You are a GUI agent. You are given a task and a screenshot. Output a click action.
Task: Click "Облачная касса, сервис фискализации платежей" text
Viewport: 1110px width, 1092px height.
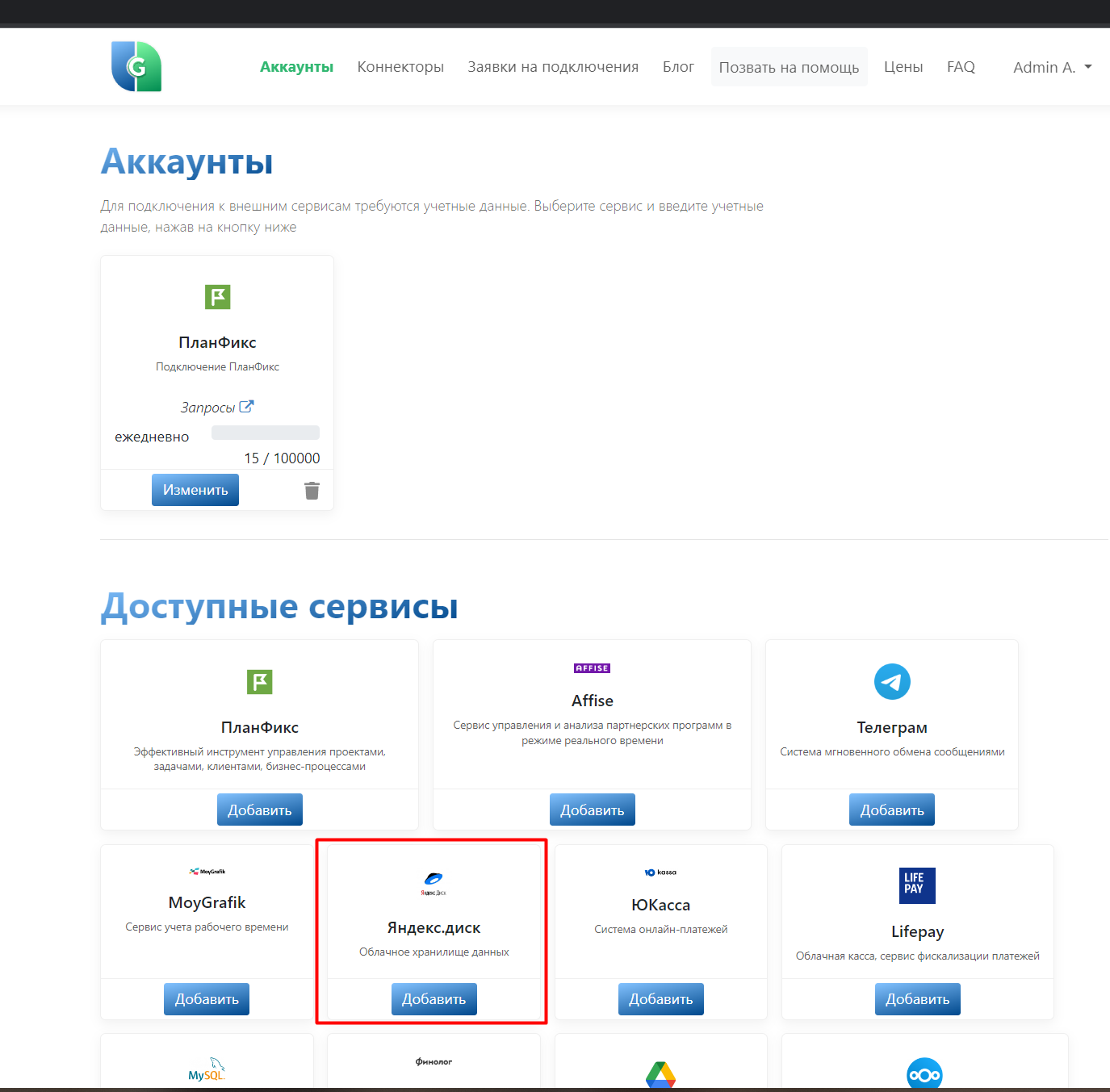click(x=917, y=956)
